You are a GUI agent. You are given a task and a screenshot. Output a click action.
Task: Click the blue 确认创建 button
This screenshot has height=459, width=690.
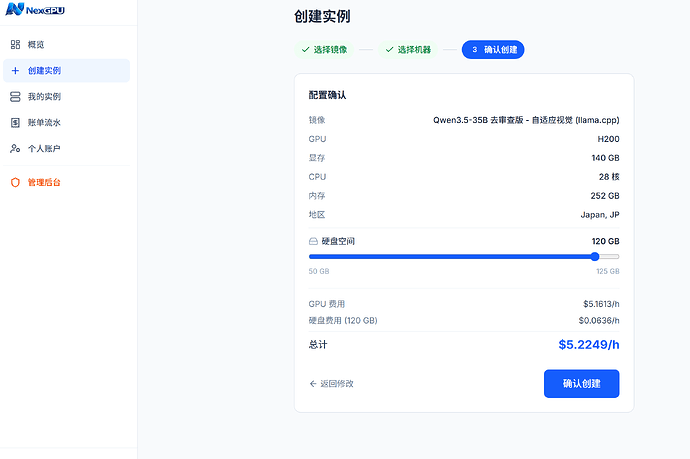[581, 384]
